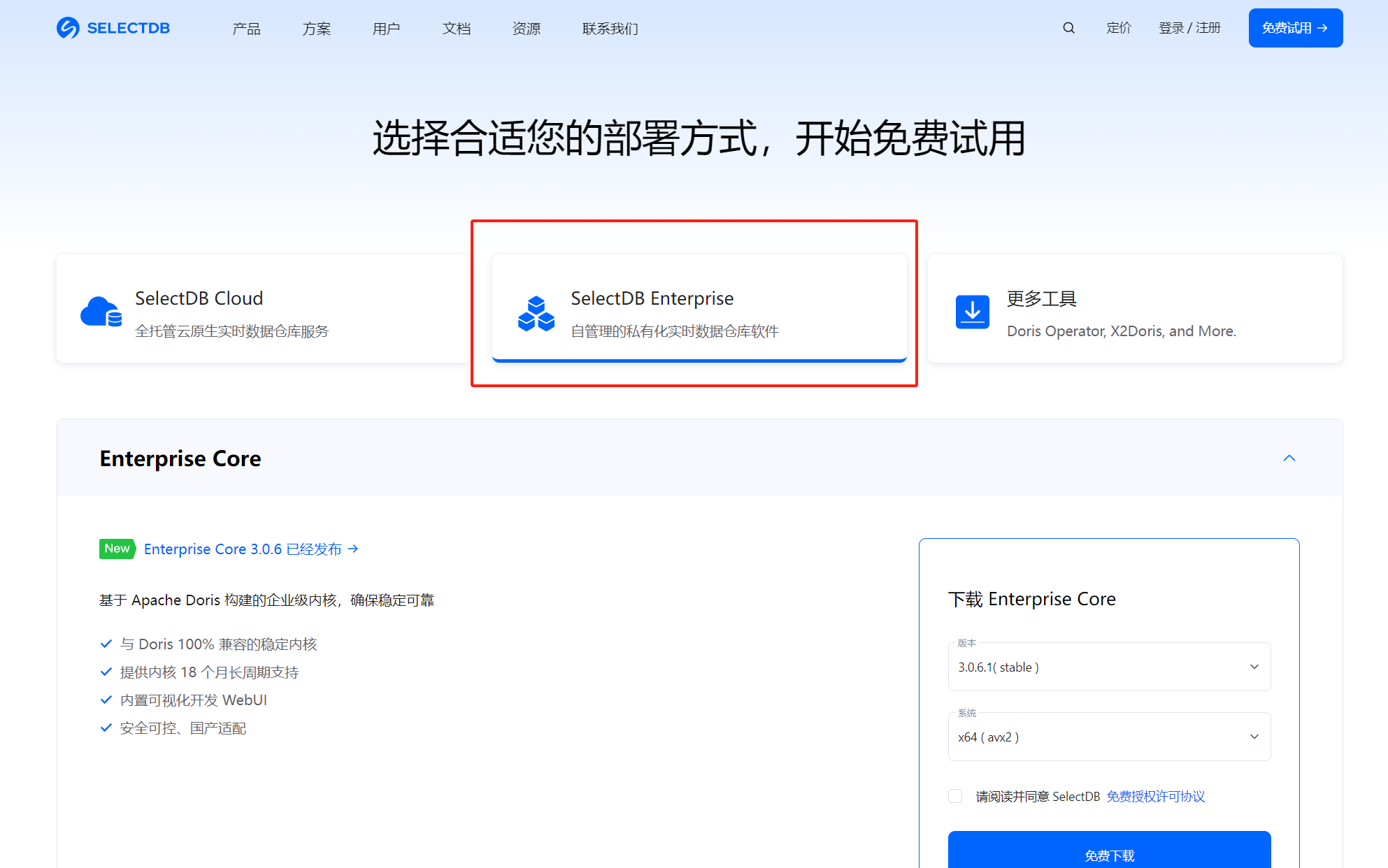Open the 文档 menu
The width and height of the screenshot is (1388, 868).
coord(456,28)
